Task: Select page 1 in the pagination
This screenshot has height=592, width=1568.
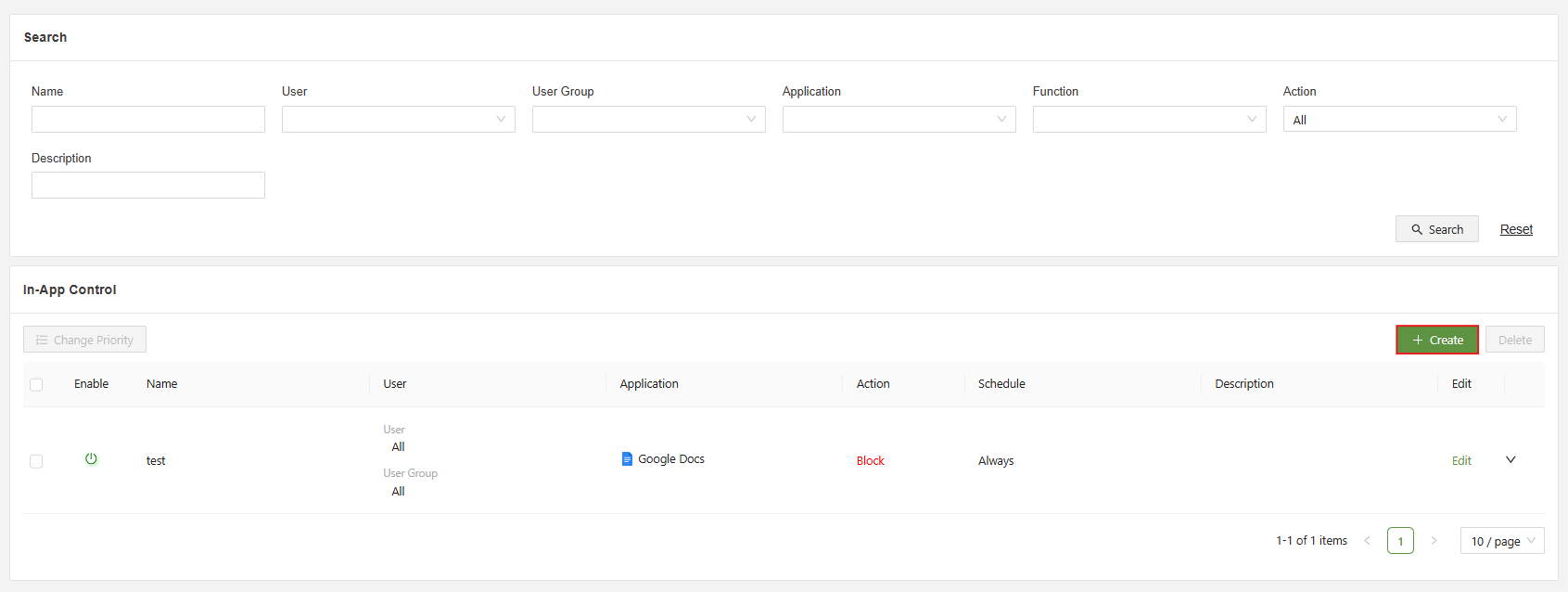Action: (1400, 541)
